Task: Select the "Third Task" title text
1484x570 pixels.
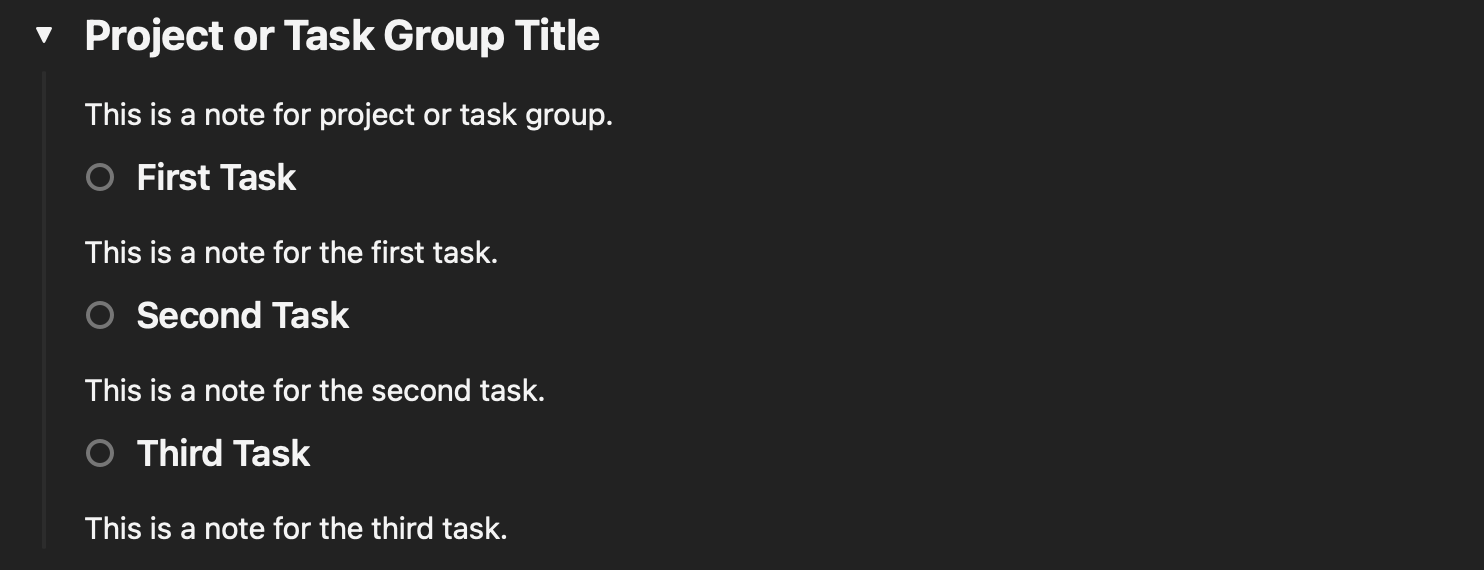Action: [x=223, y=454]
